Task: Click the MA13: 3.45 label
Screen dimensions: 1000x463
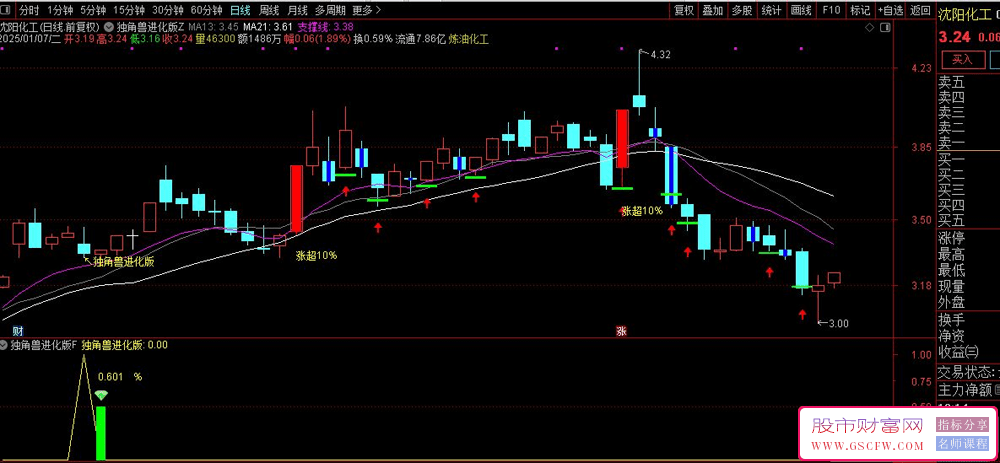Action: [x=215, y=27]
